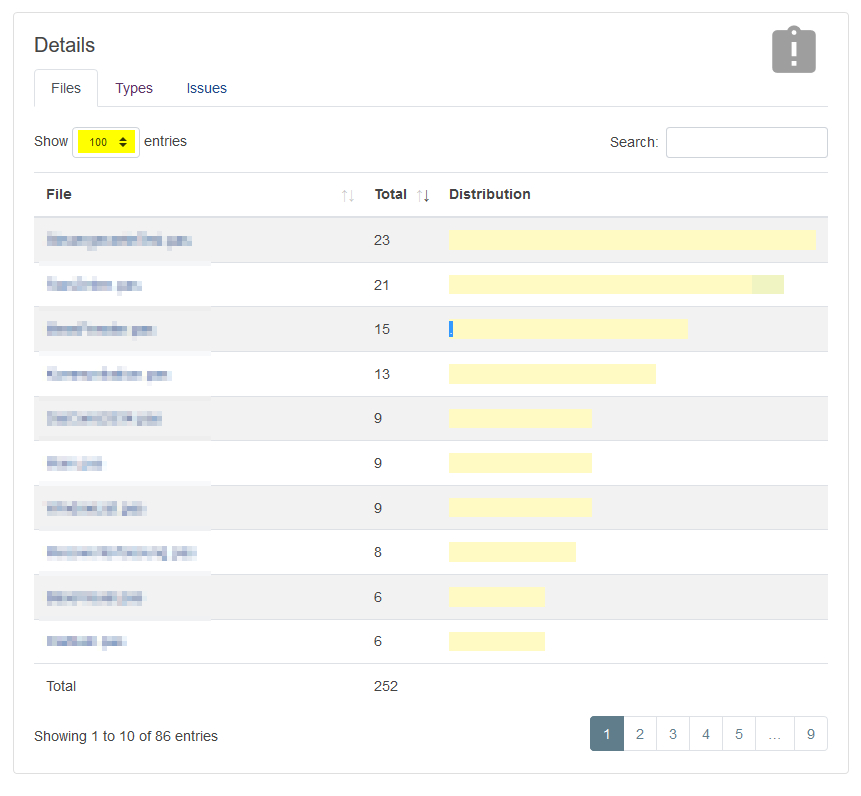Click the blue segment in the 15 bar
The height and width of the screenshot is (796, 861).
(x=451, y=329)
